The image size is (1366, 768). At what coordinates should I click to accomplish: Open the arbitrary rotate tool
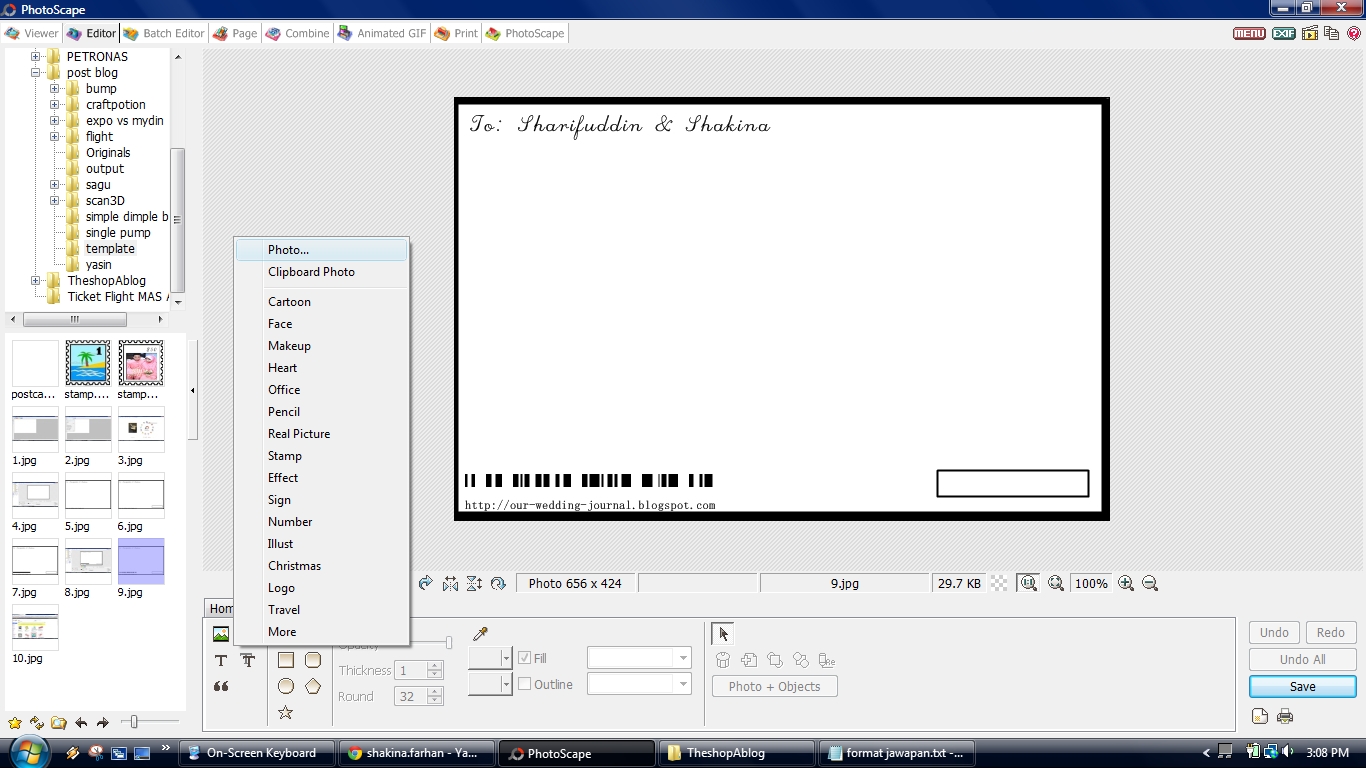498,583
